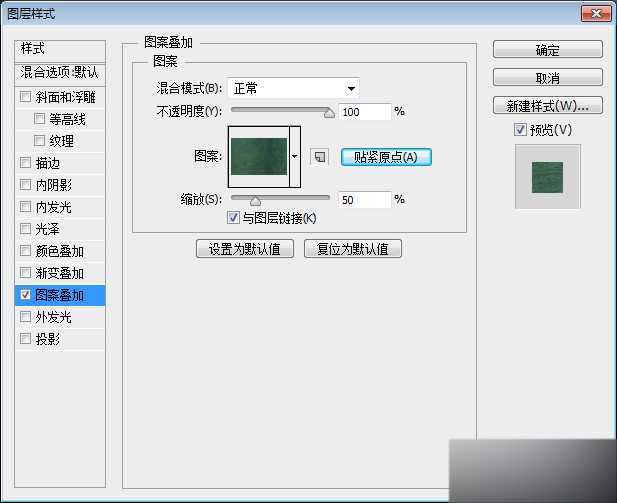The width and height of the screenshot is (617, 503).
Task: Open the 颜色叠加 settings label
Action: coord(60,251)
